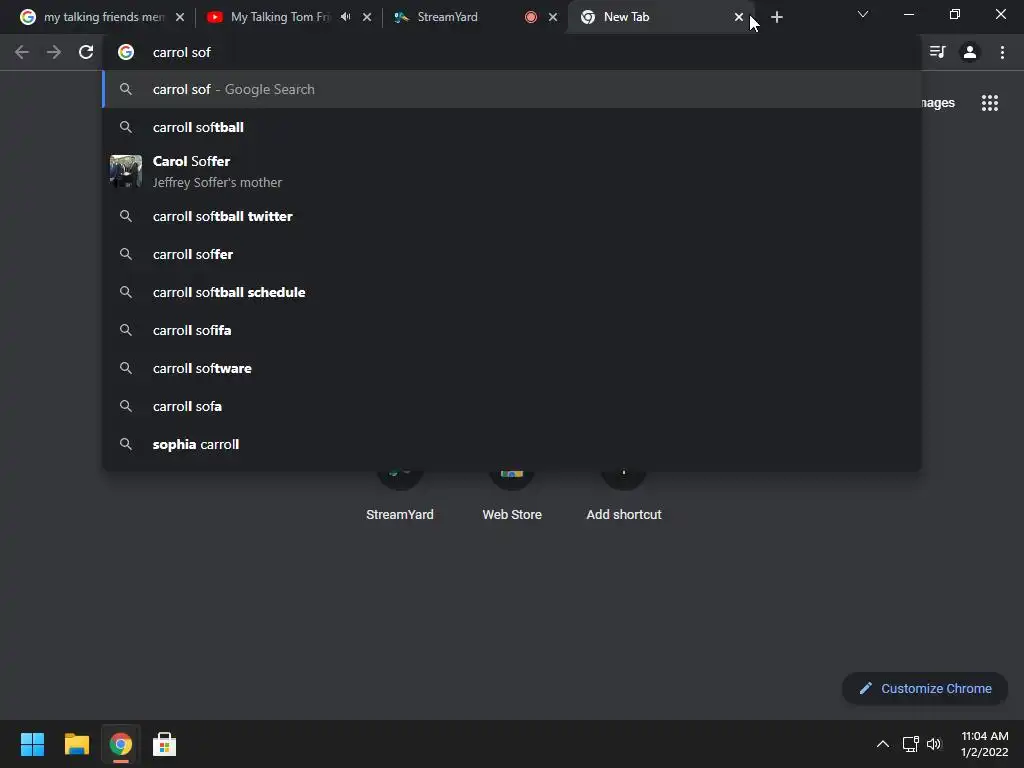The width and height of the screenshot is (1024, 768).
Task: Click search icon beside 'sophia carroll'
Action: tap(126, 444)
